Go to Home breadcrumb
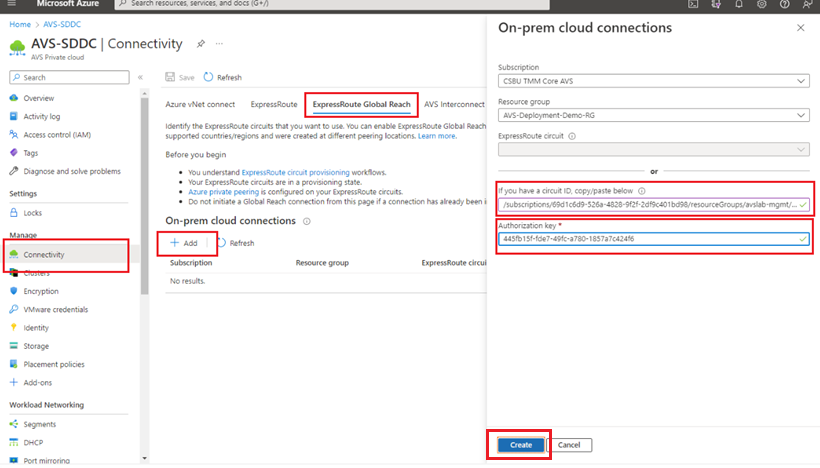This screenshot has width=820, height=468. tap(20, 25)
